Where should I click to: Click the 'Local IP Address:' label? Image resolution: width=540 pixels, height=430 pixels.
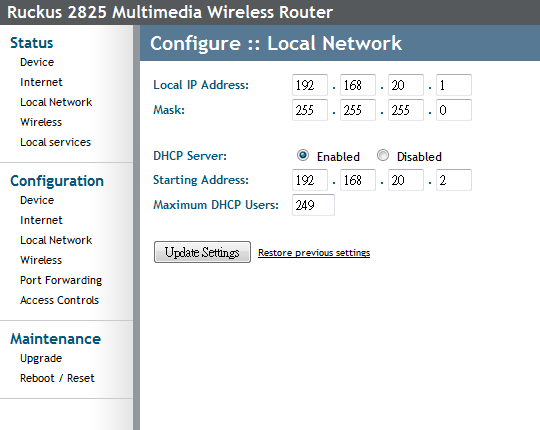point(201,85)
